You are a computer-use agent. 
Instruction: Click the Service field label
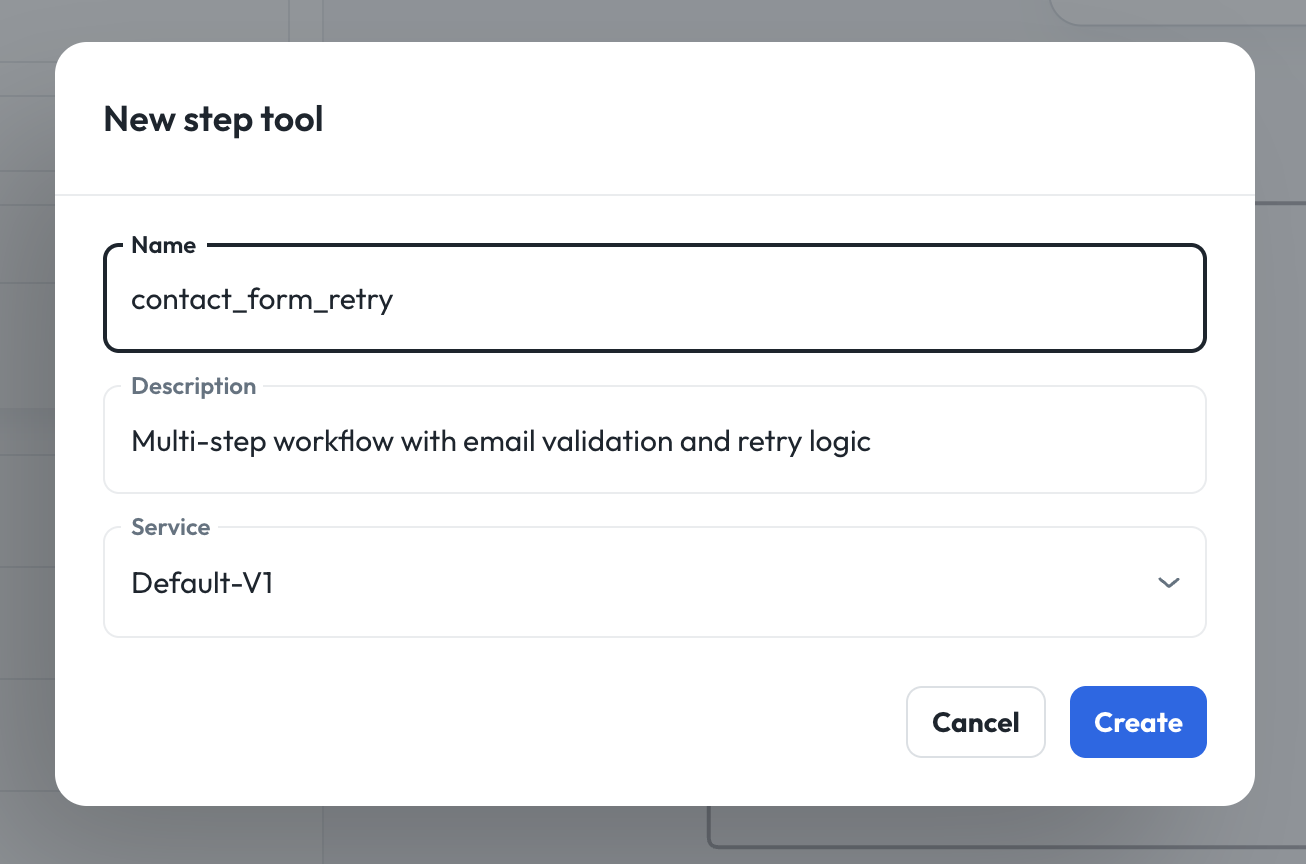[x=170, y=527]
